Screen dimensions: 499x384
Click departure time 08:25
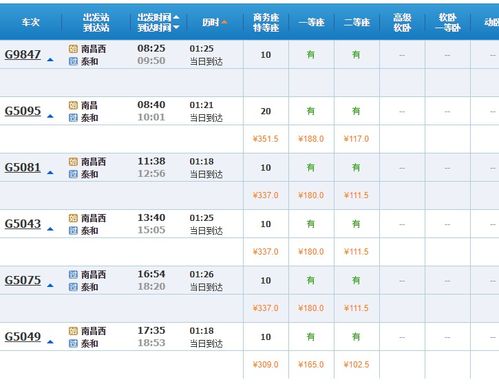point(151,48)
